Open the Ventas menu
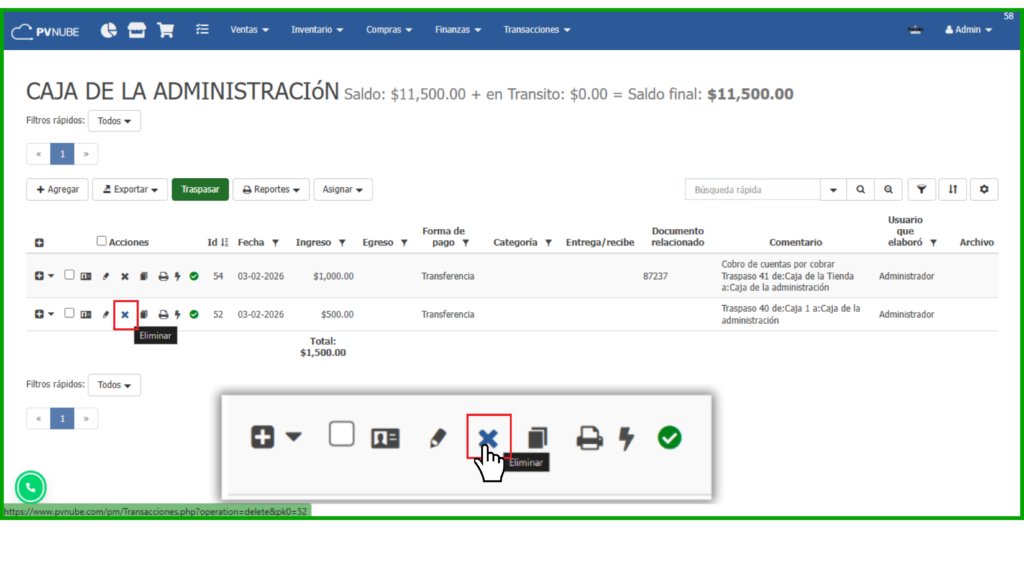The width and height of the screenshot is (1024, 576). pyautogui.click(x=249, y=30)
